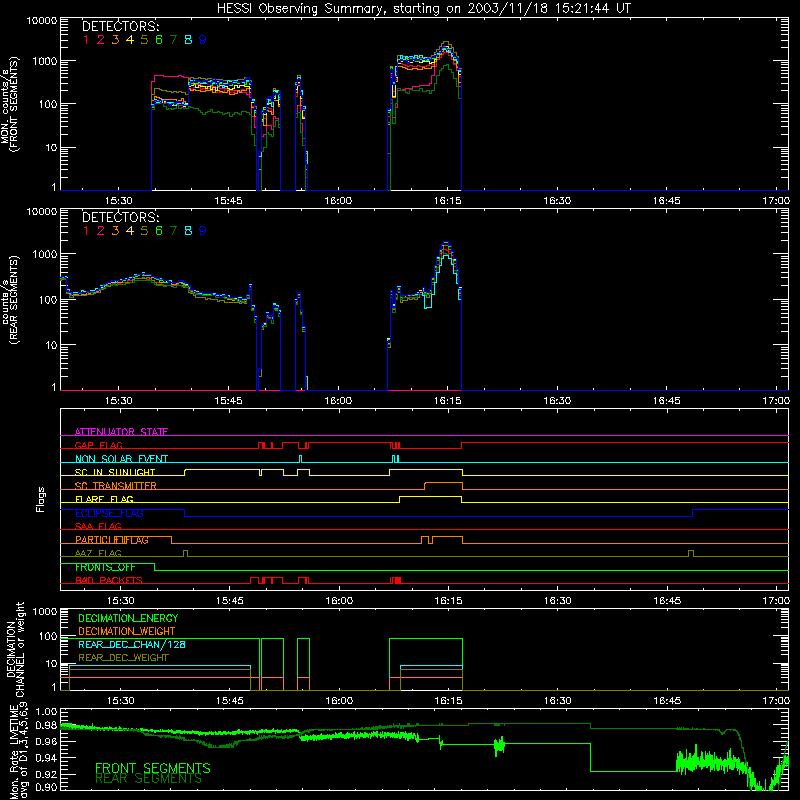800x800 pixels.
Task: Click the DECIMATION channel or weight axis label
Action: [15, 649]
